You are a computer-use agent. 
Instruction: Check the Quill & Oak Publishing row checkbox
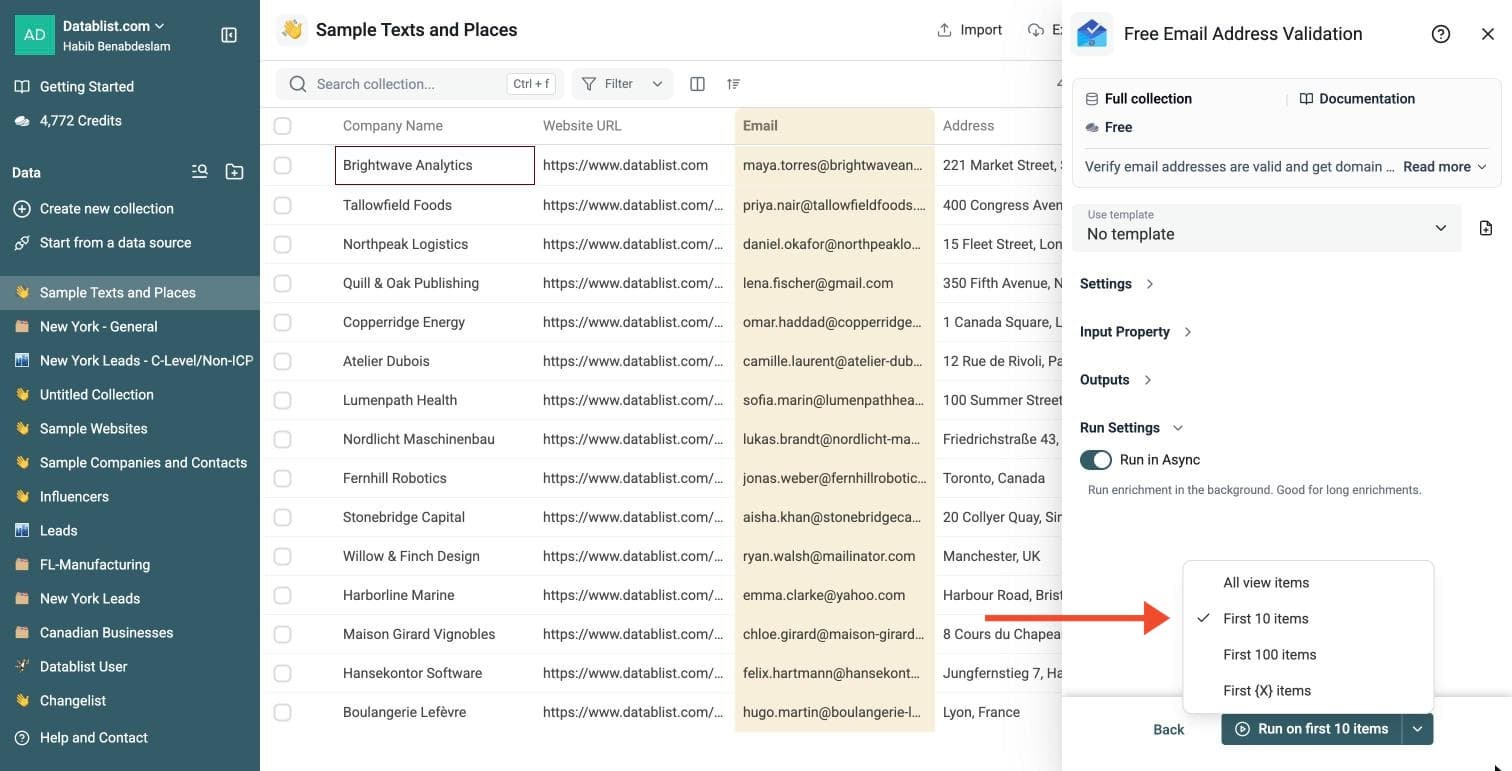coord(282,283)
